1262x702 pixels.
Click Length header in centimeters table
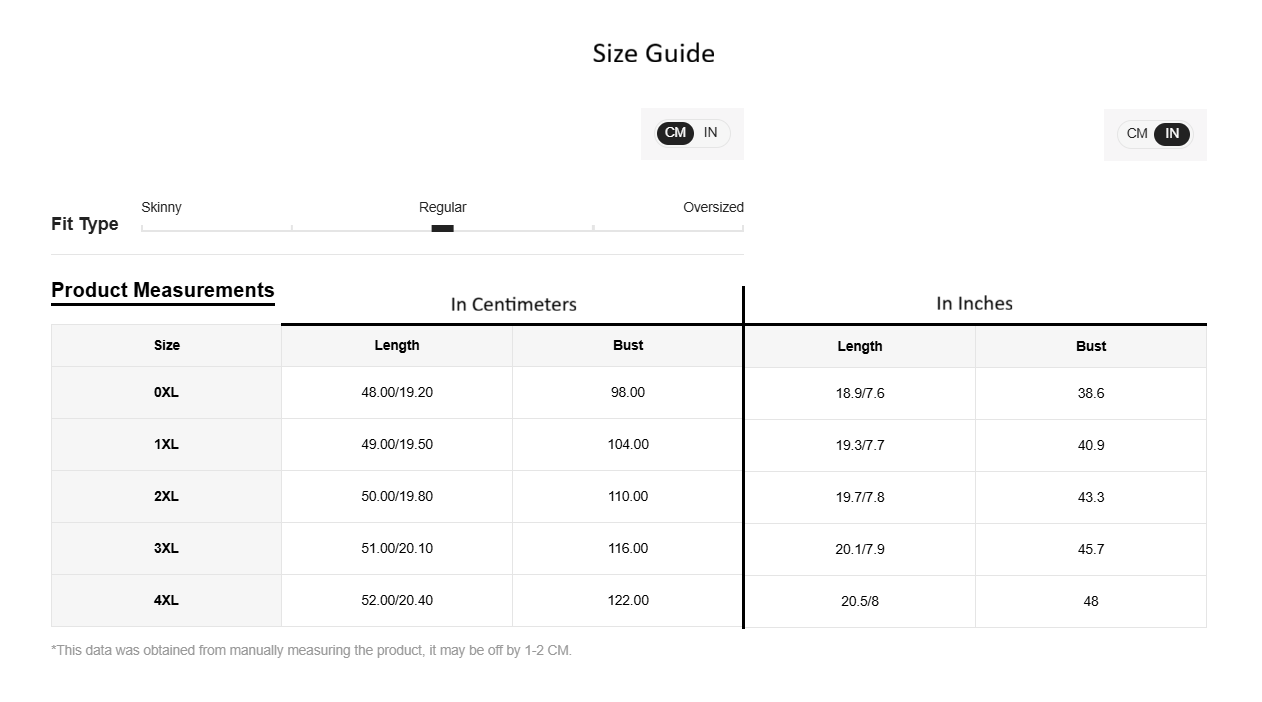pyautogui.click(x=397, y=345)
